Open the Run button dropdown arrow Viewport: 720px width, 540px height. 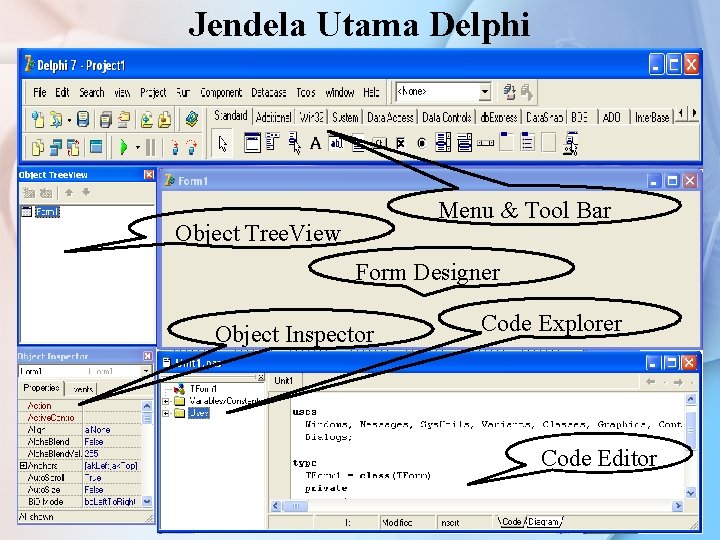tap(137, 148)
